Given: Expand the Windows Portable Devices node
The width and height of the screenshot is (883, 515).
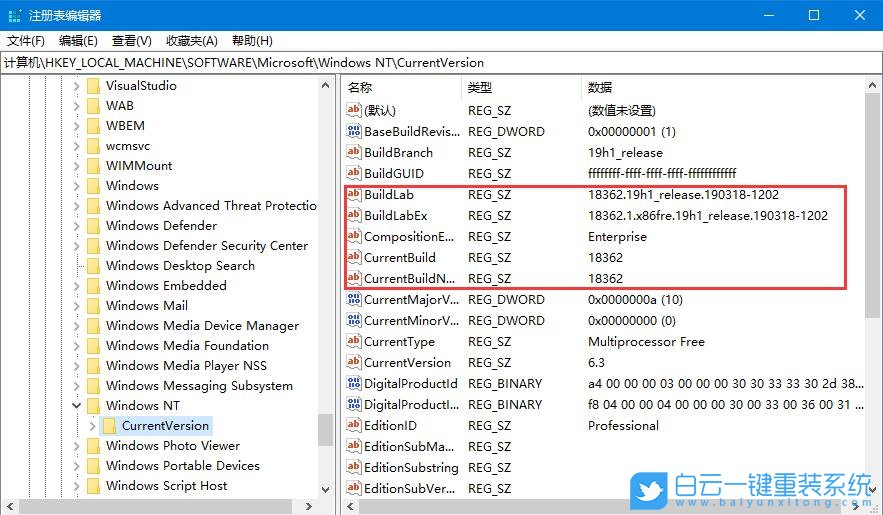Looking at the screenshot, I should (x=77, y=466).
